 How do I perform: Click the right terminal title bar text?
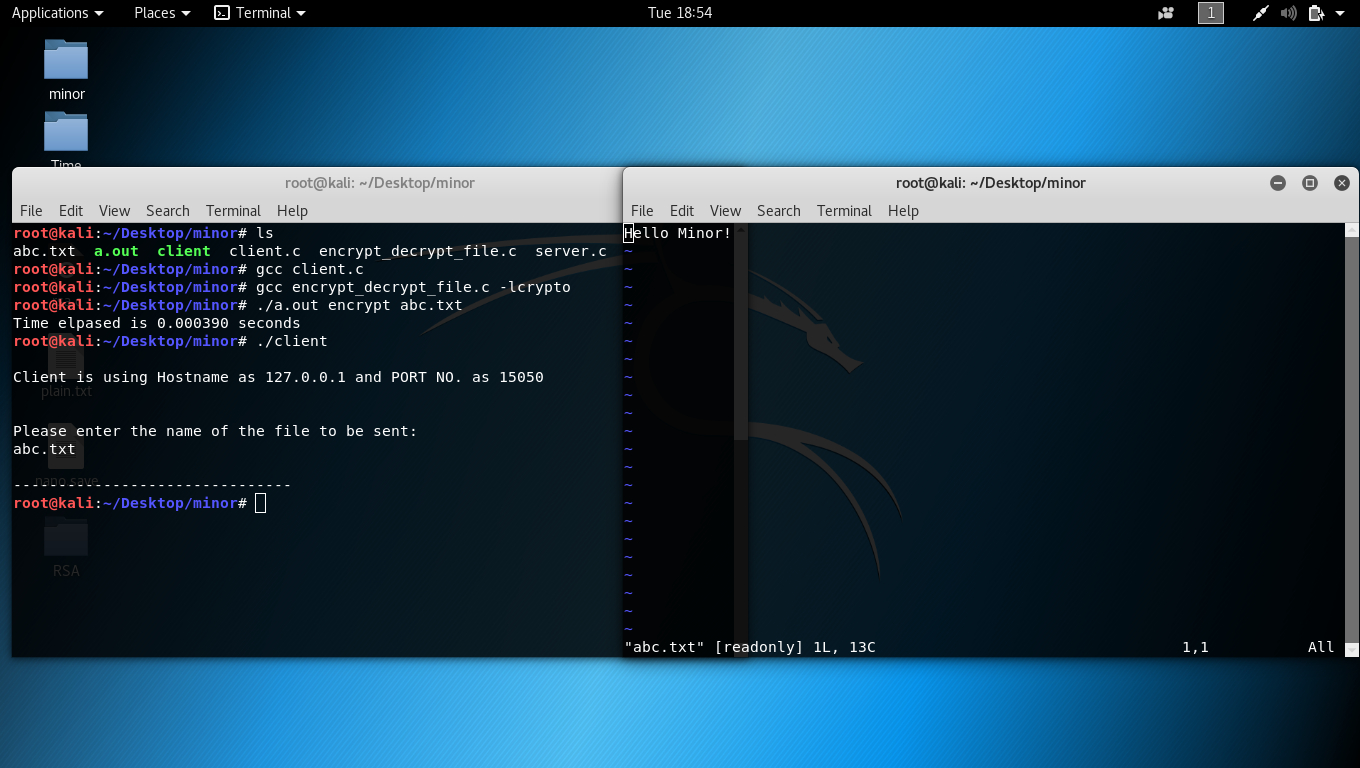coord(991,183)
